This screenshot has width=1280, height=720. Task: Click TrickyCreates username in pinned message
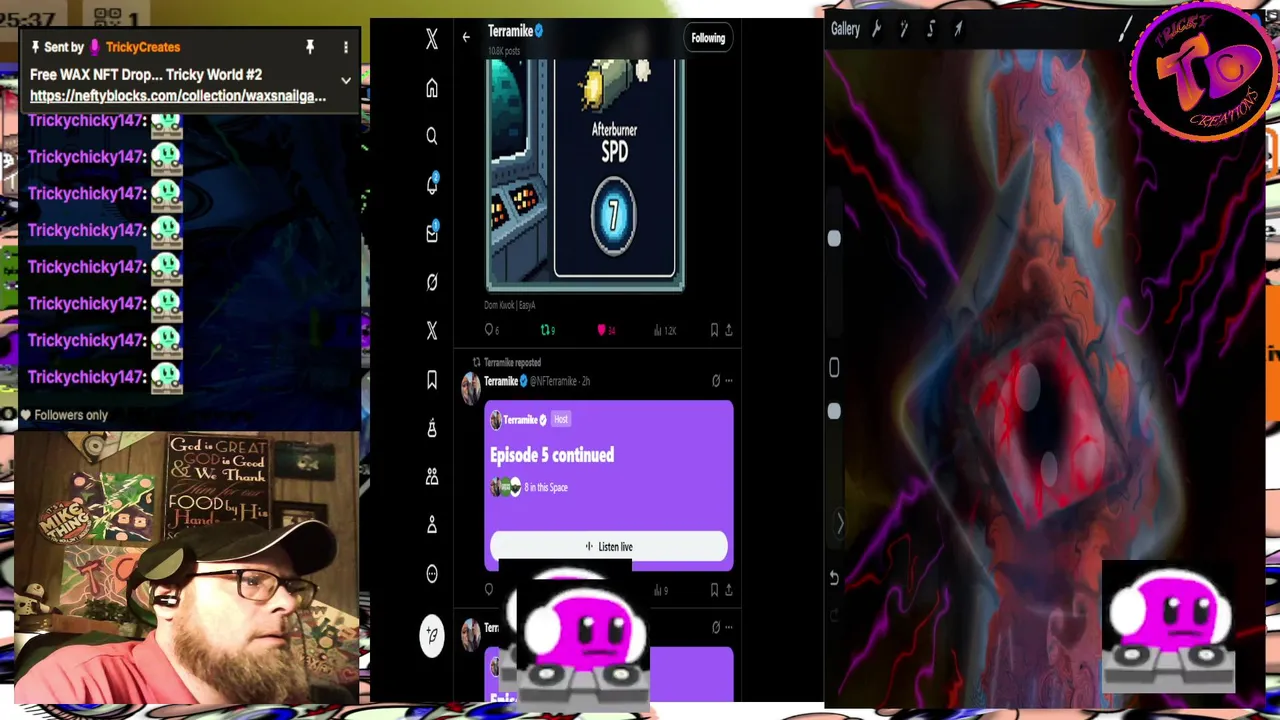[x=143, y=47]
